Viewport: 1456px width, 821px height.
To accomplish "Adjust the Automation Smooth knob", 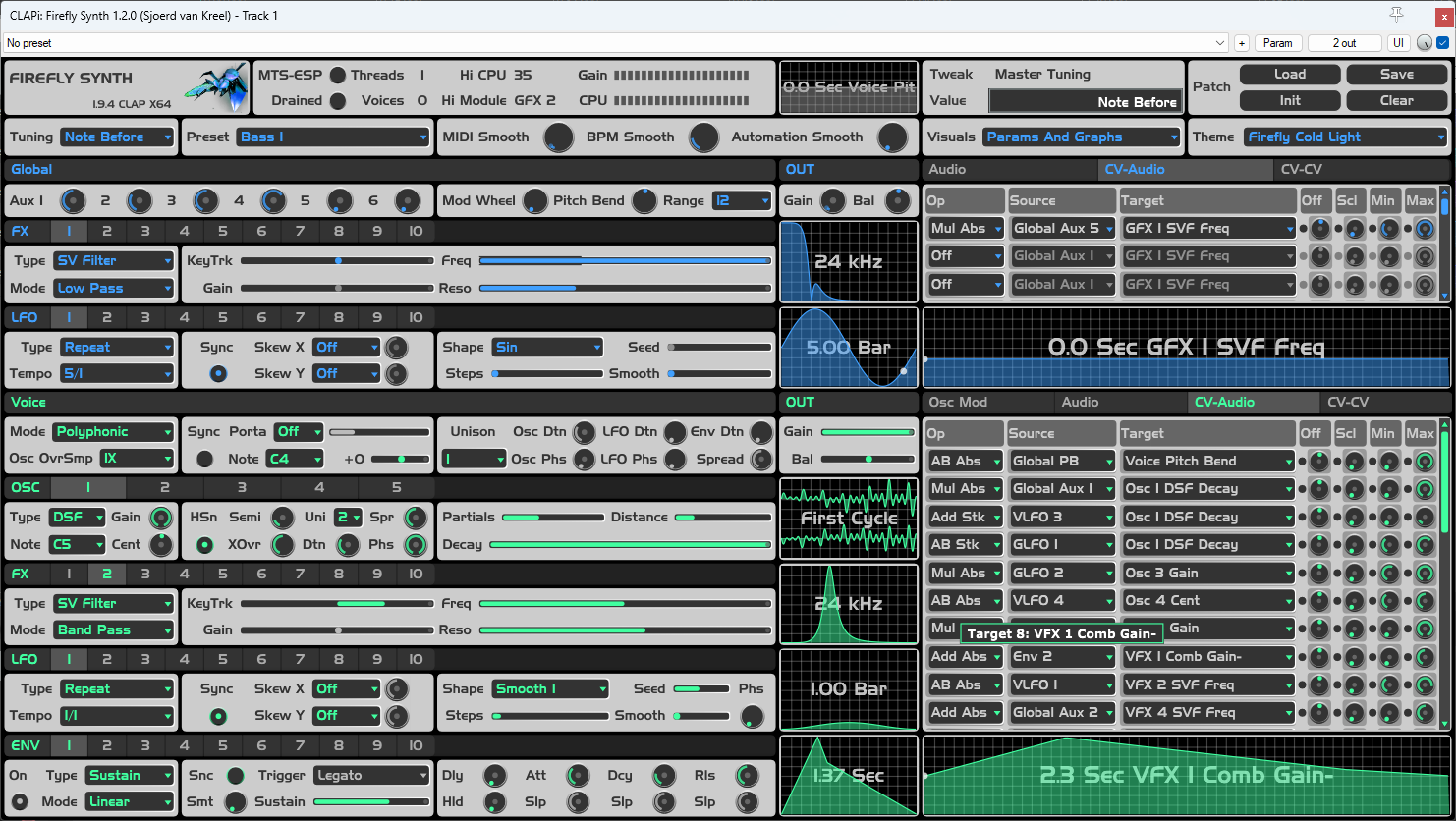I will tap(892, 137).
